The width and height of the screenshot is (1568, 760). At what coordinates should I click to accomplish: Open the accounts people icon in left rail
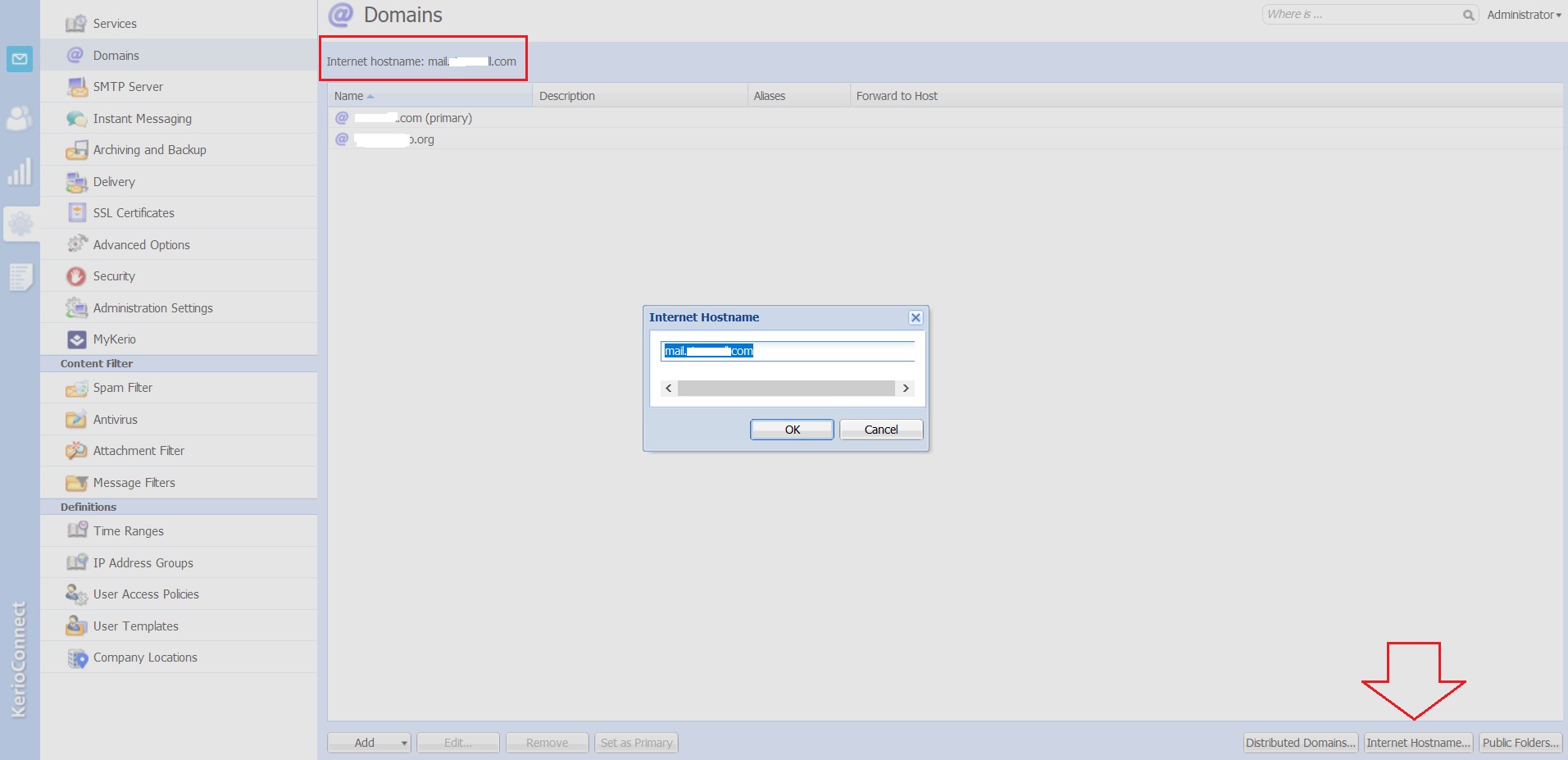20,118
